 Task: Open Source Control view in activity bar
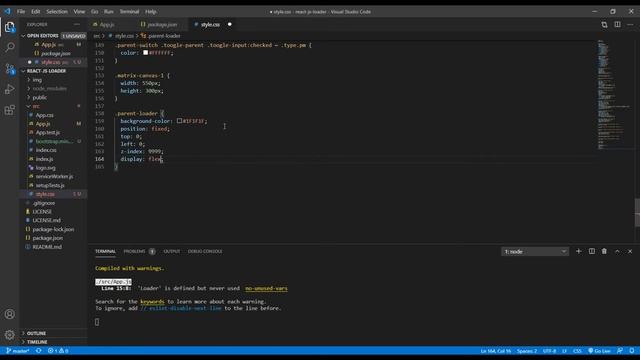click(x=10, y=69)
